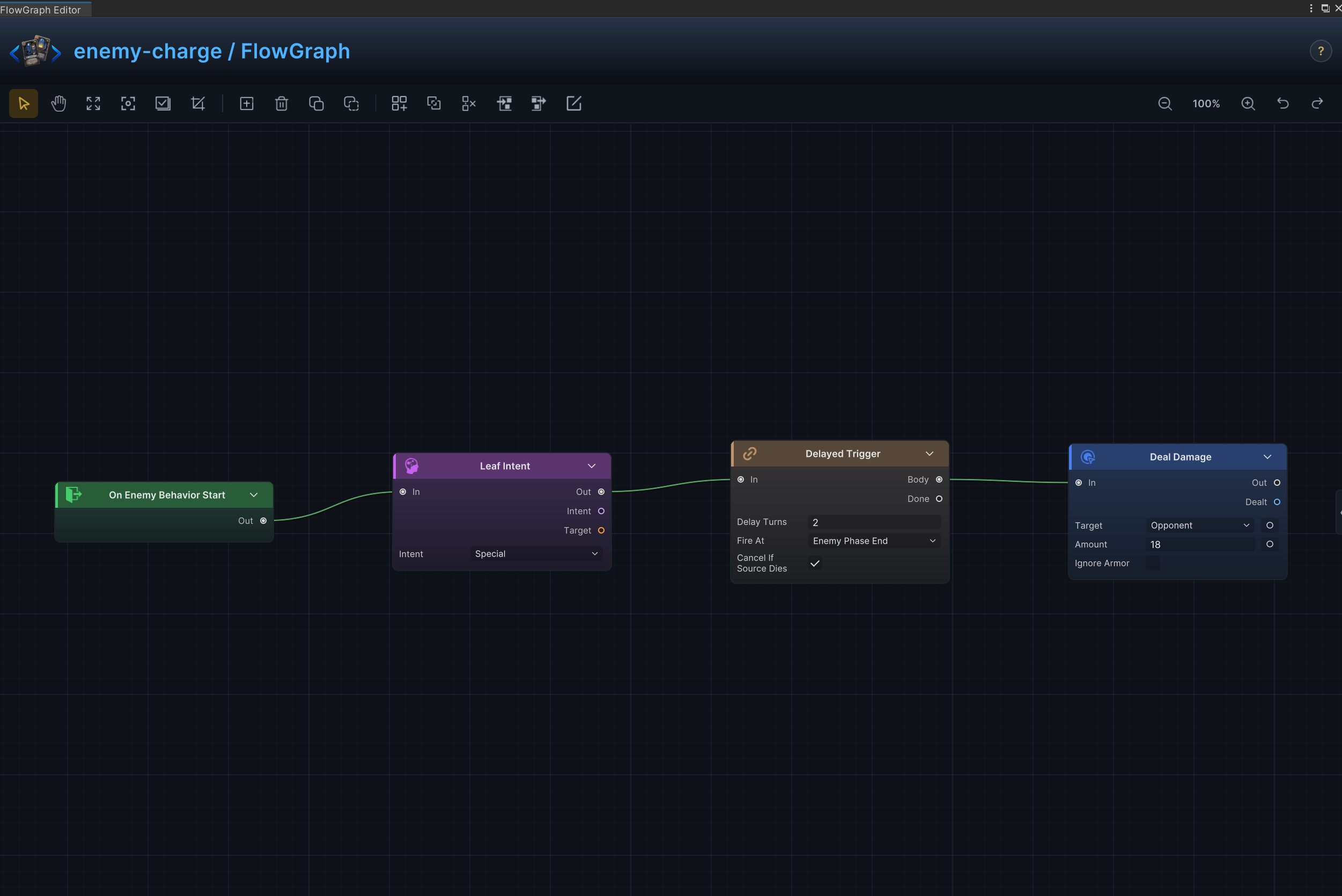Collapse the Leaf Intent node
This screenshot has height=896, width=1342.
[592, 466]
